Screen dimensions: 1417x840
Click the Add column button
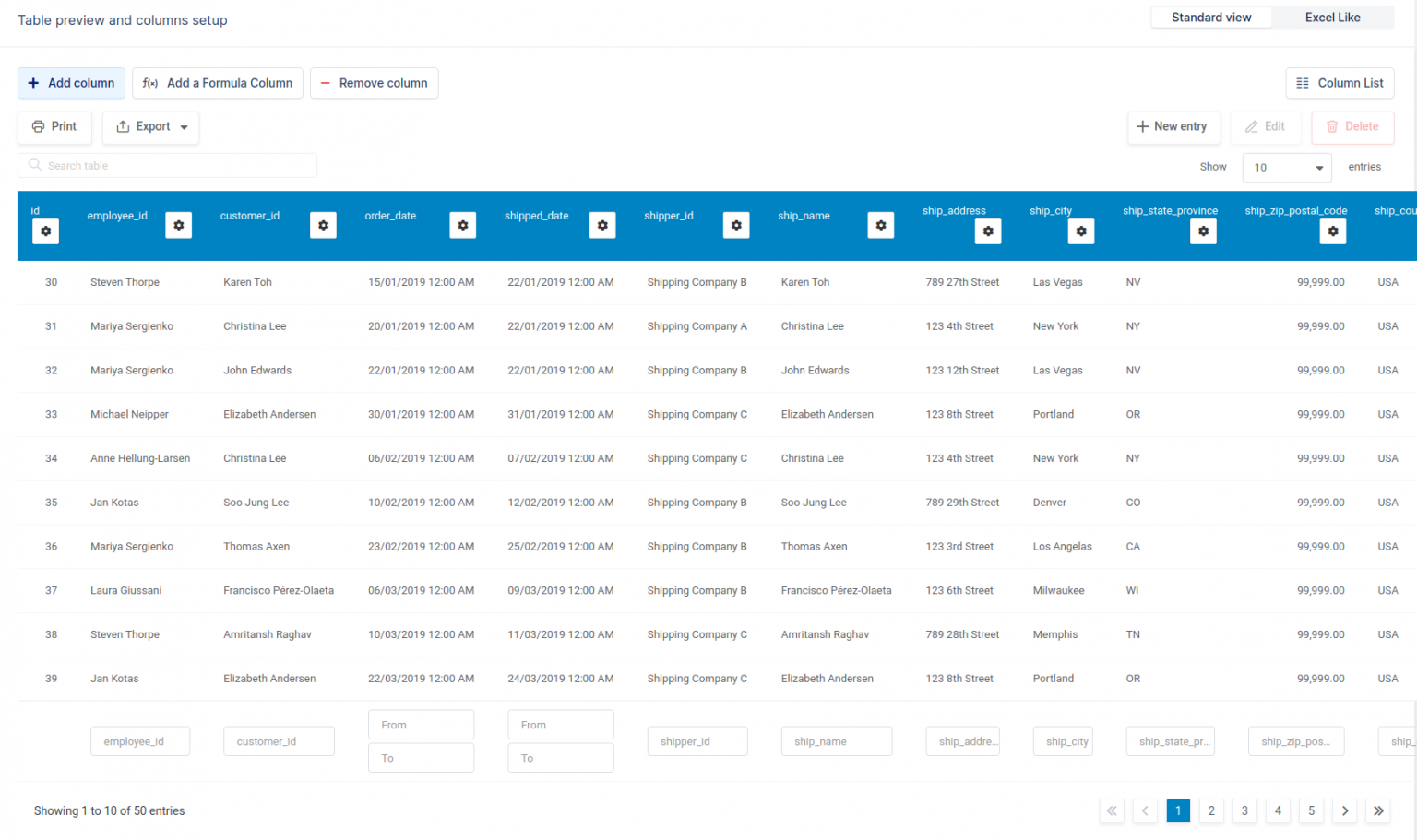(72, 83)
